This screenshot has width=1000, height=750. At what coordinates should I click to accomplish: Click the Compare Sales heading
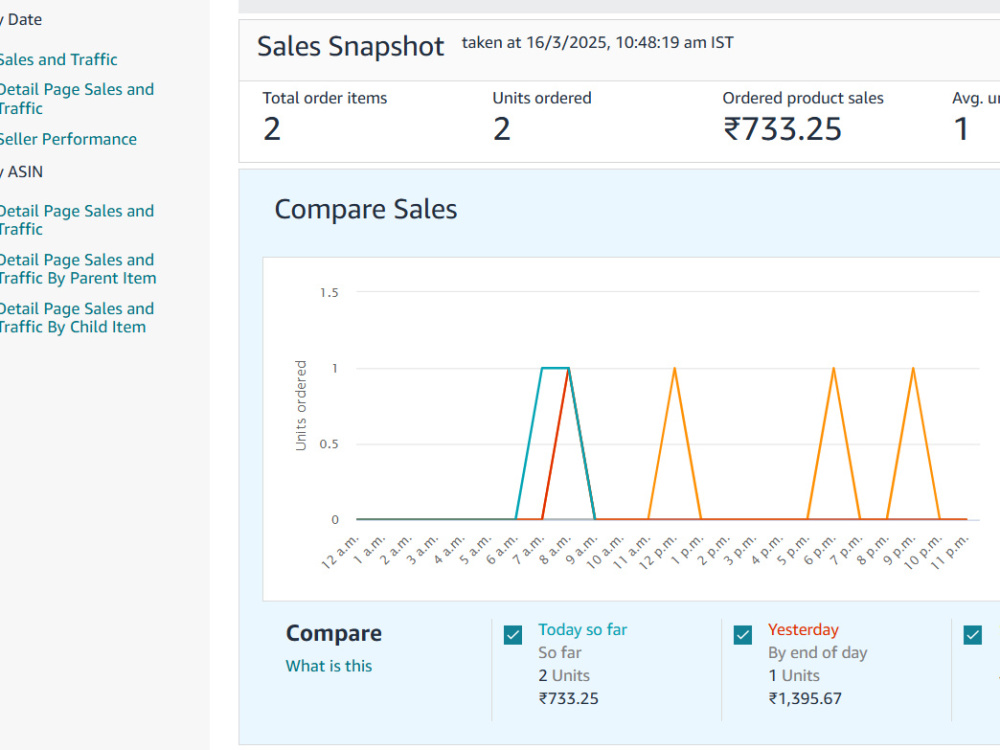[365, 209]
